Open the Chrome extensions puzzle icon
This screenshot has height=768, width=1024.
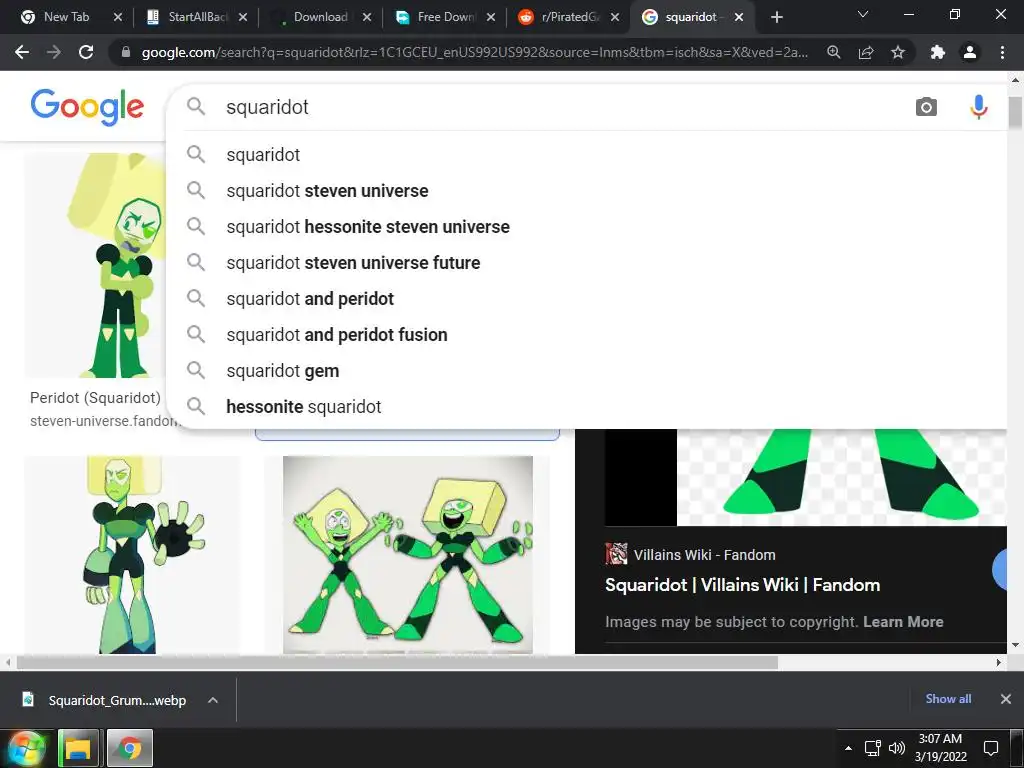click(x=938, y=52)
